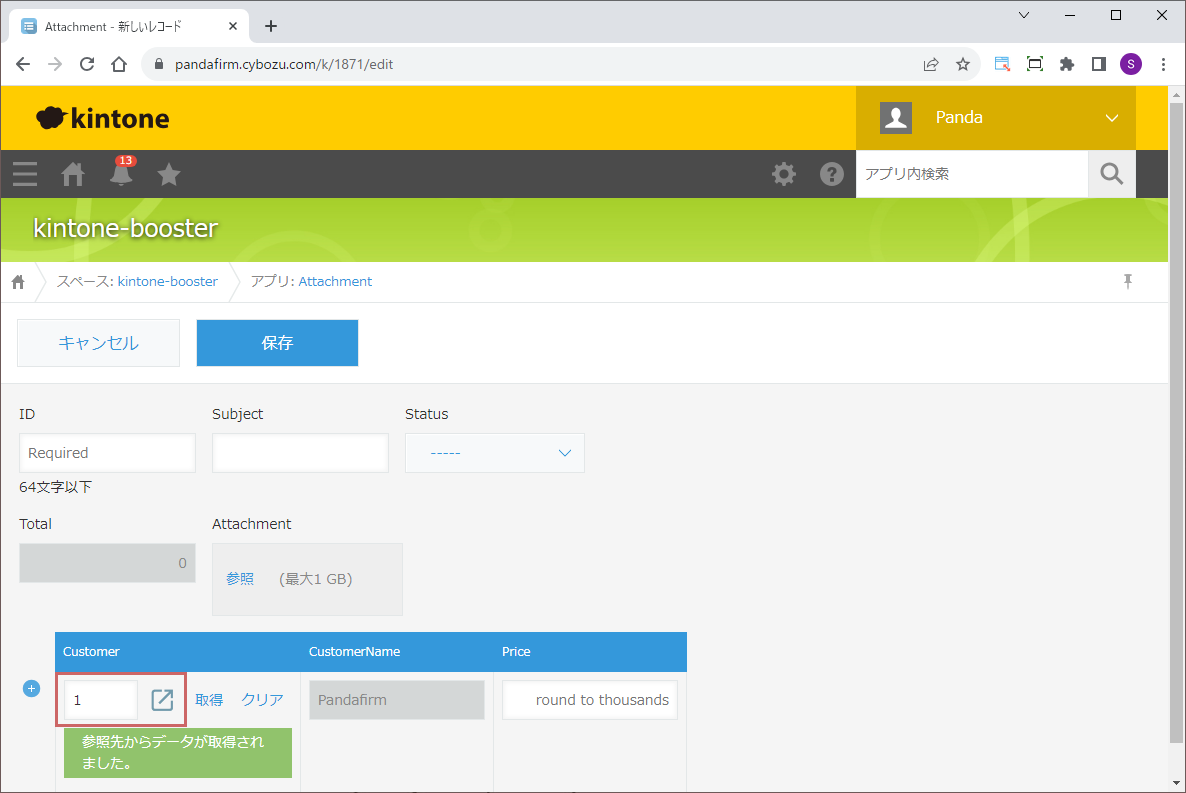1186x793 pixels.
Task: Open notifications bell with 13 badge
Action: coord(121,174)
